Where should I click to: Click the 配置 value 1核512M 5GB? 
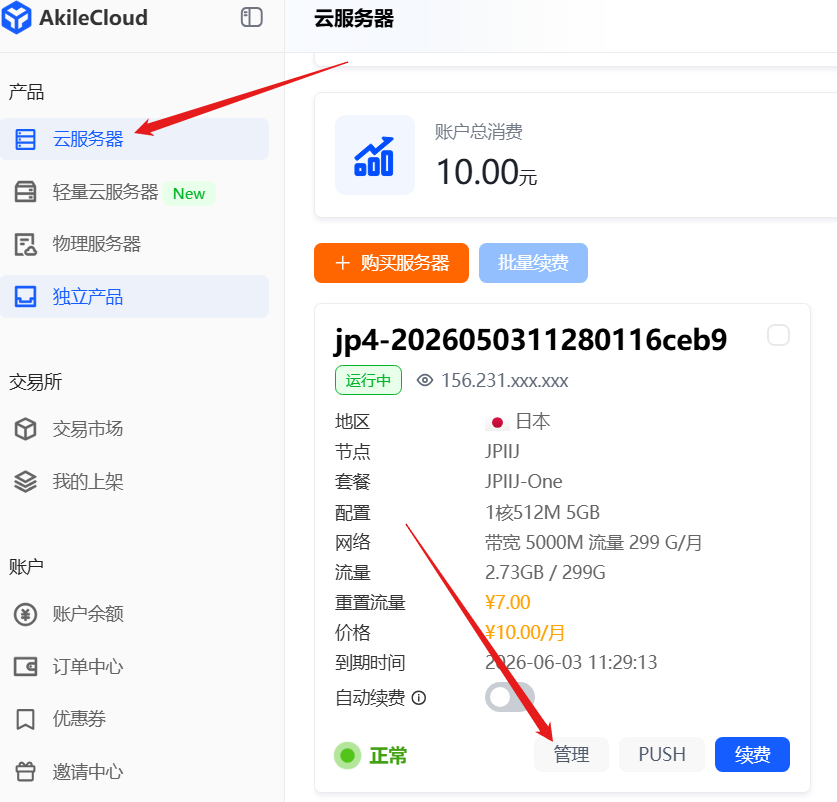[x=542, y=513]
